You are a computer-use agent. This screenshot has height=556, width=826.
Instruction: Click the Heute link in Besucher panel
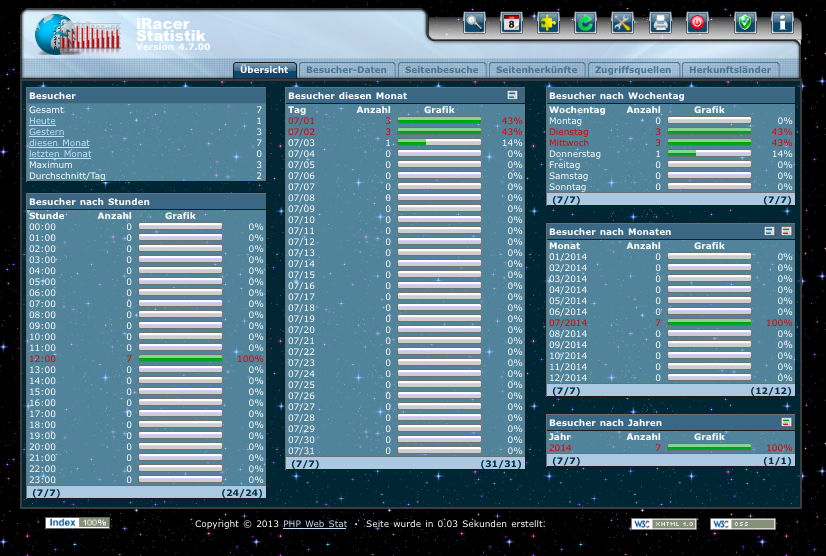tap(42, 121)
